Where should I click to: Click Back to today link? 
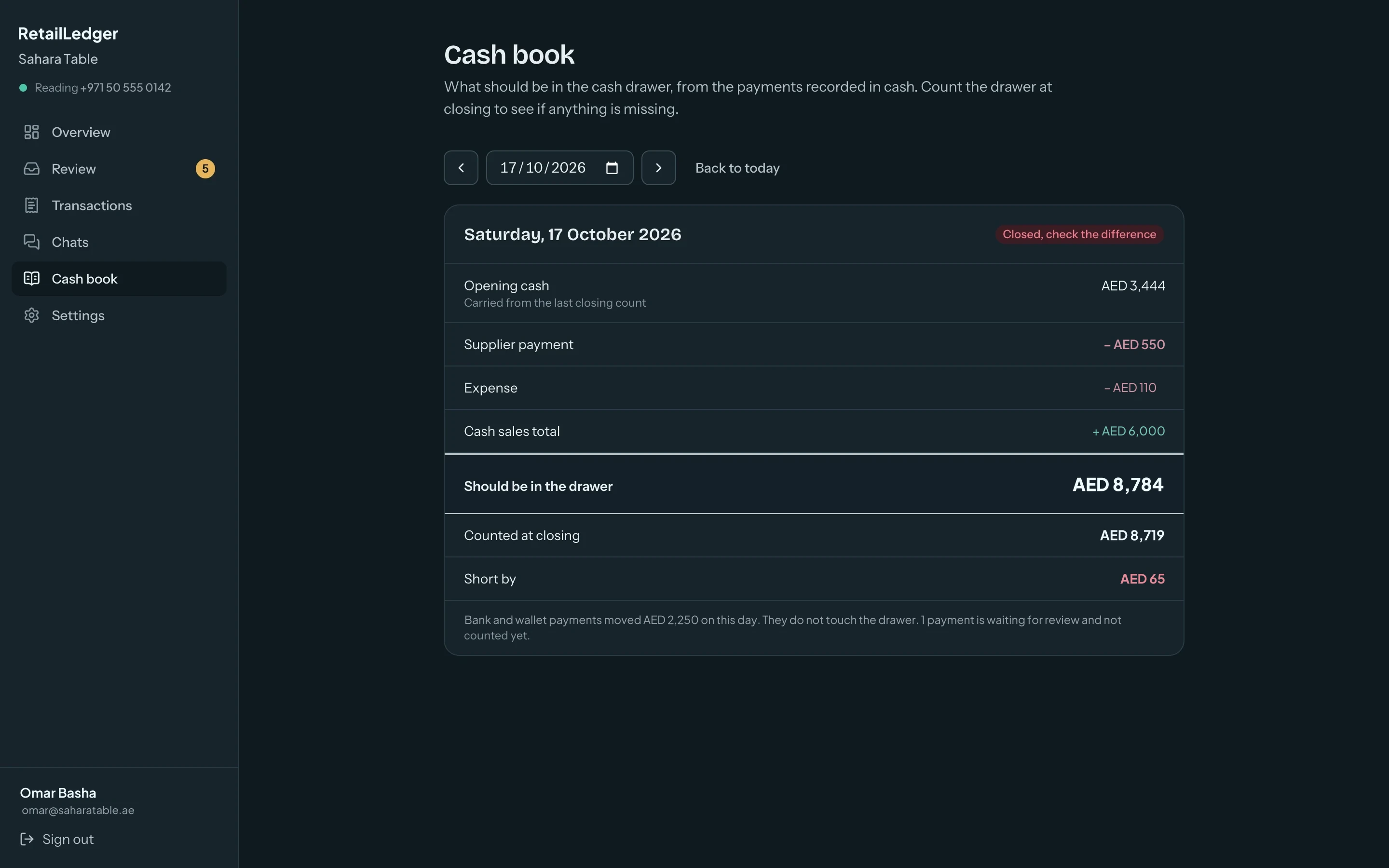click(737, 168)
